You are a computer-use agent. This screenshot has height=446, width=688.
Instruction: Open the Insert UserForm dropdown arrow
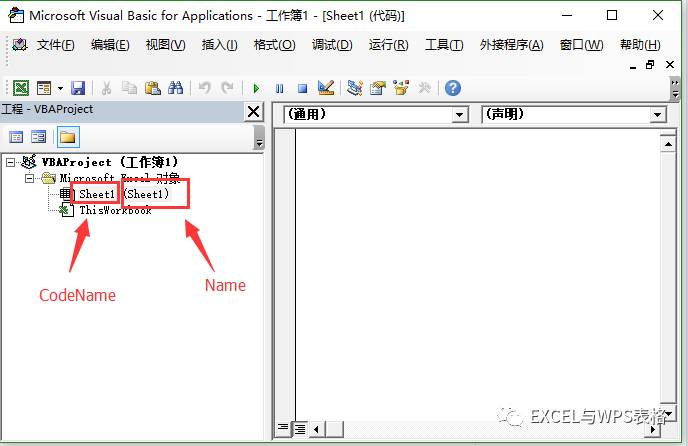pos(60,88)
